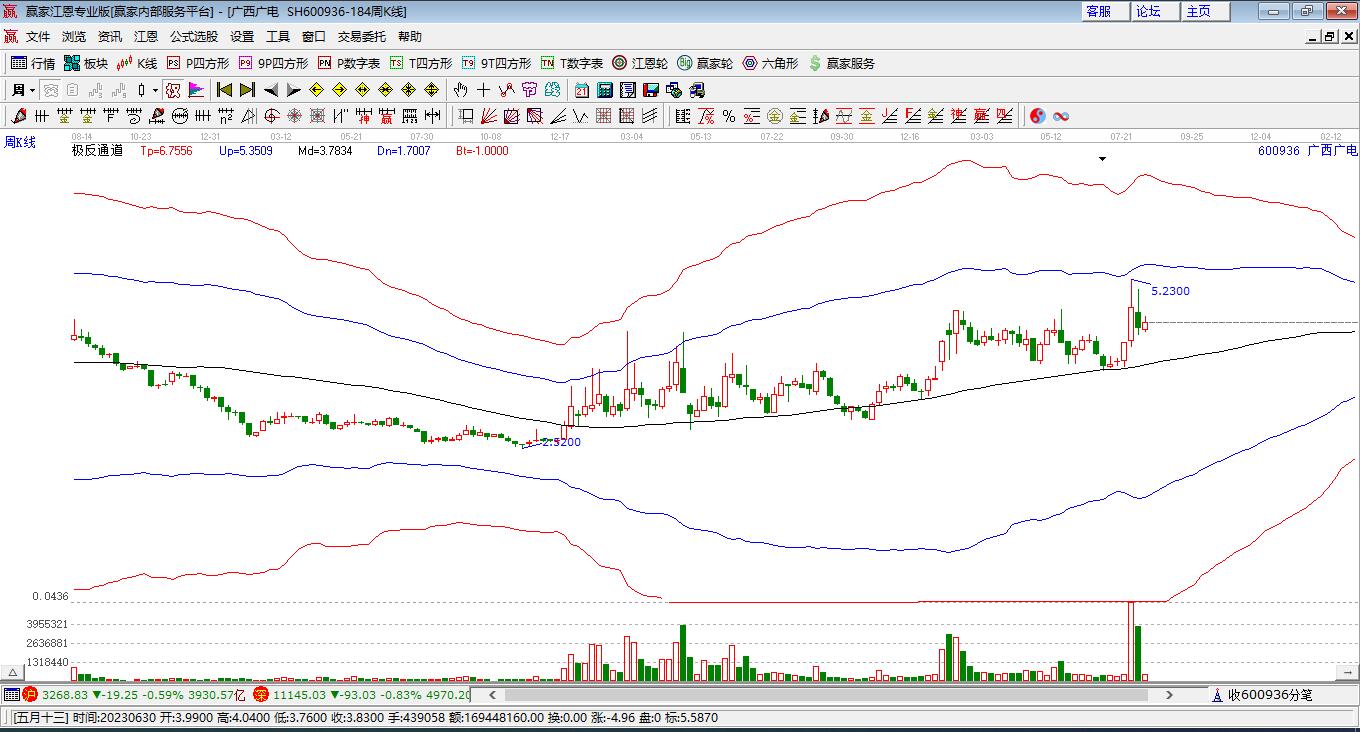This screenshot has height=732, width=1360.
Task: Click the 主页 homepage button
Action: [1207, 11]
